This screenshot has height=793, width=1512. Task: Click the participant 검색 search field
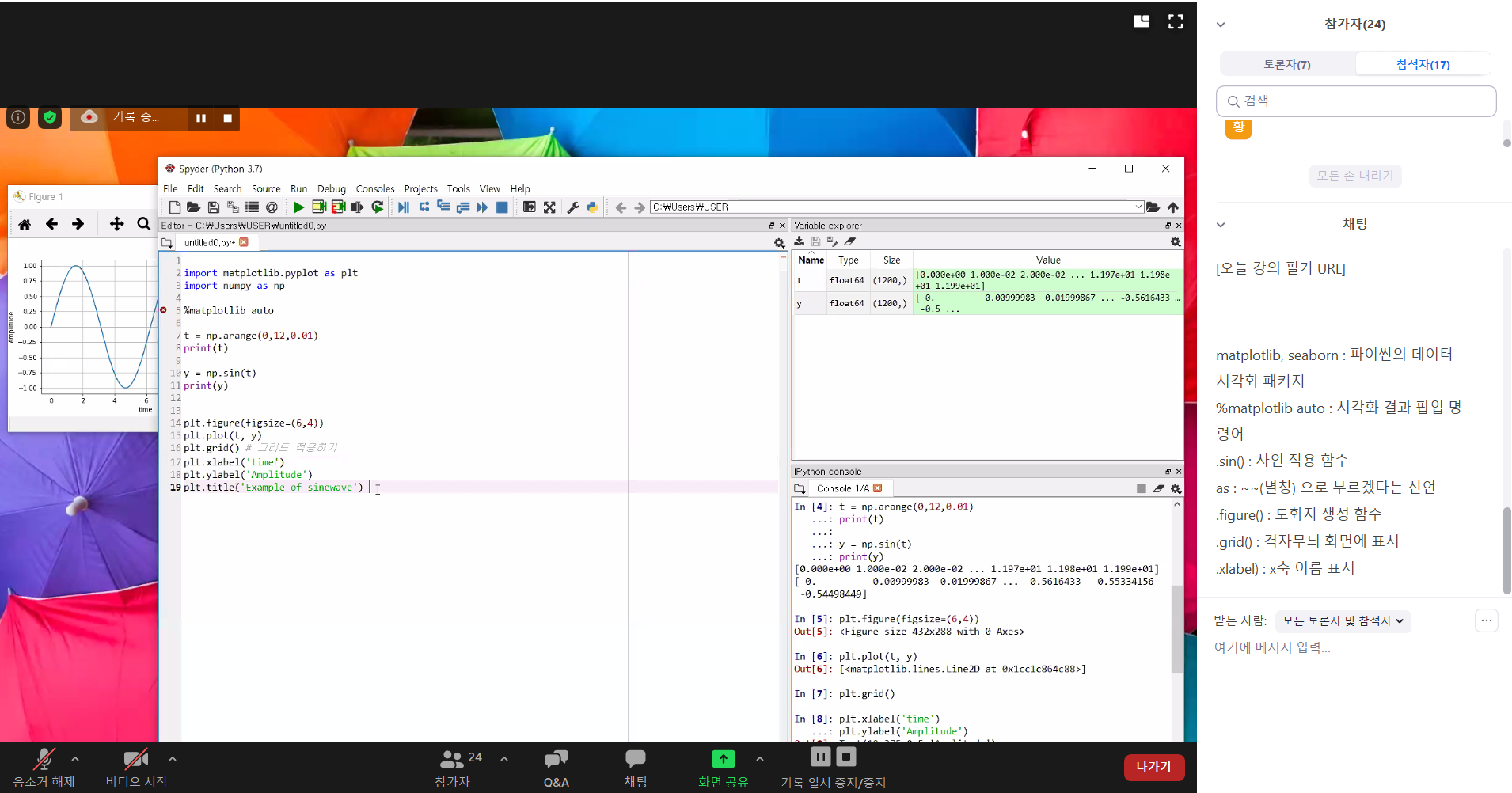(x=1355, y=101)
